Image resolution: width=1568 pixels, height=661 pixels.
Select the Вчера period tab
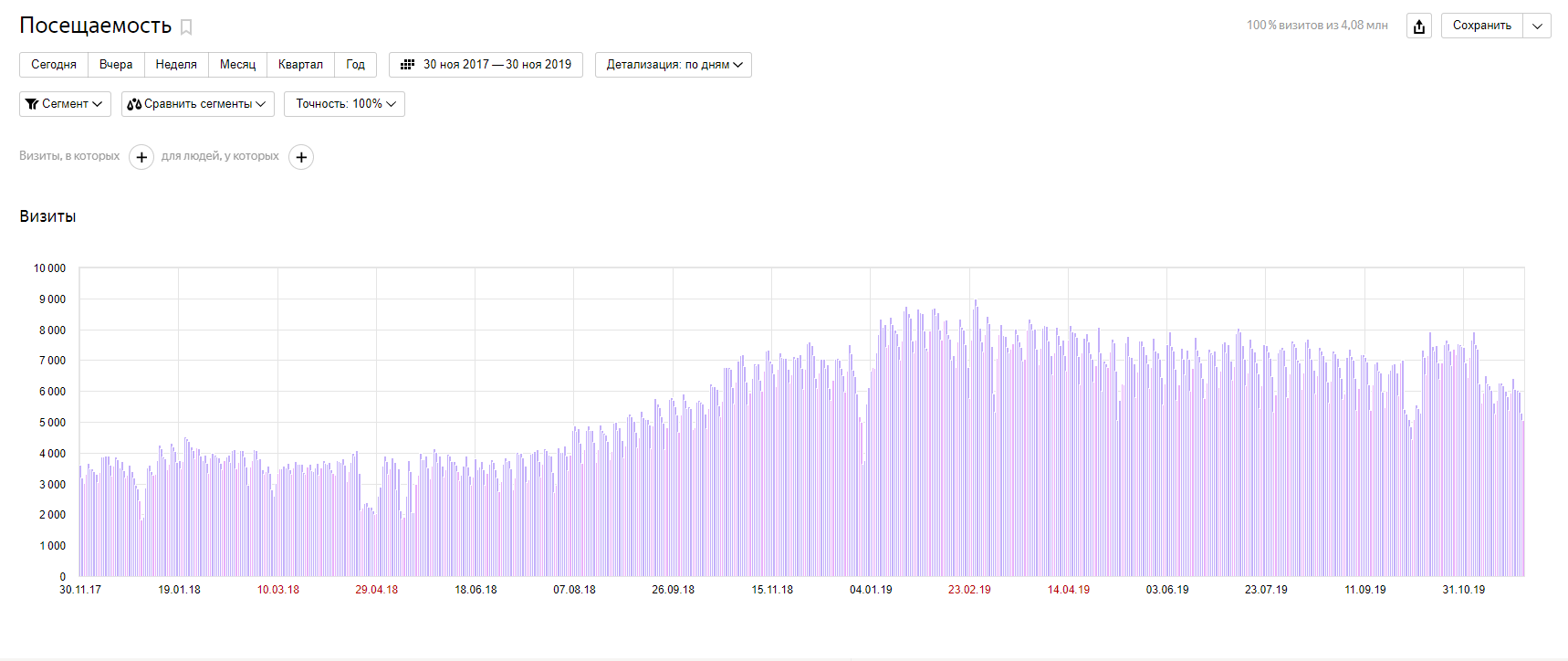[x=116, y=65]
